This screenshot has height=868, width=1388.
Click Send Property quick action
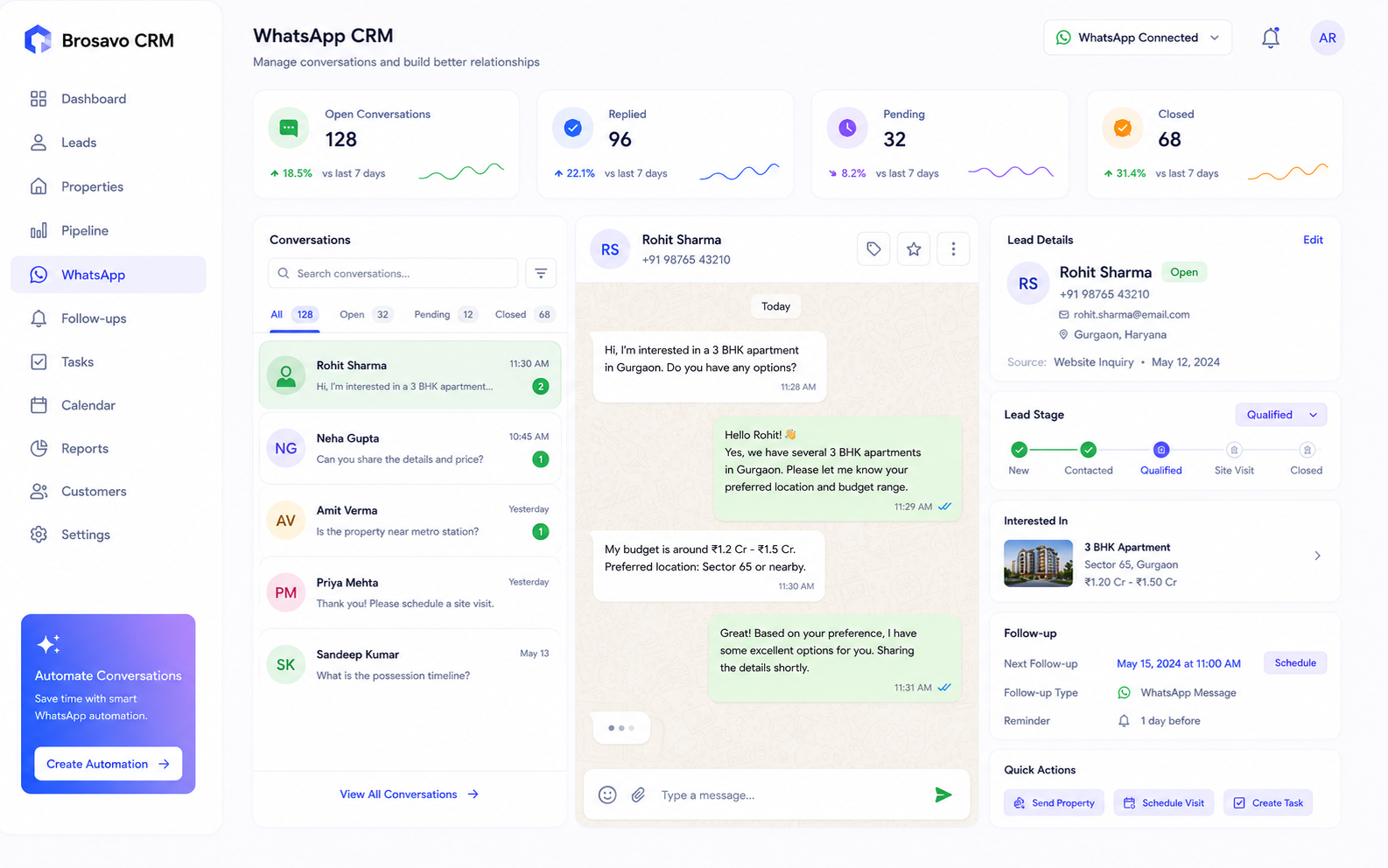point(1055,803)
